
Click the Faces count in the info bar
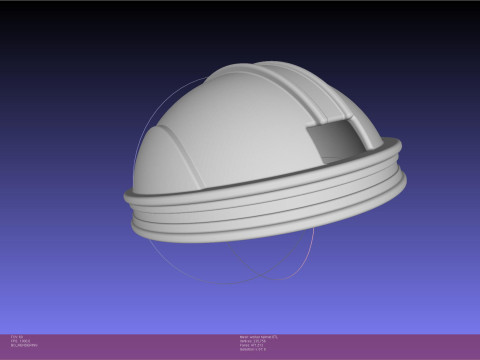pos(251,345)
